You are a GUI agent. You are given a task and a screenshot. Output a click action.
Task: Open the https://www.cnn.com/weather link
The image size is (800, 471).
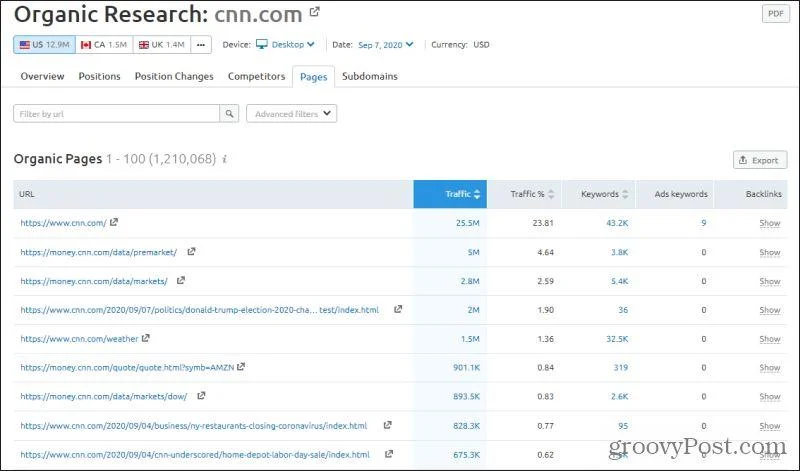79,339
